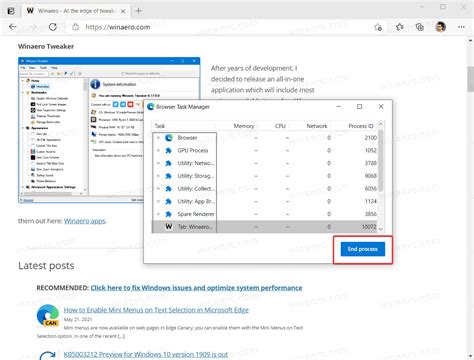Open the user profile avatar
The height and width of the screenshot is (360, 474).
(x=441, y=27)
